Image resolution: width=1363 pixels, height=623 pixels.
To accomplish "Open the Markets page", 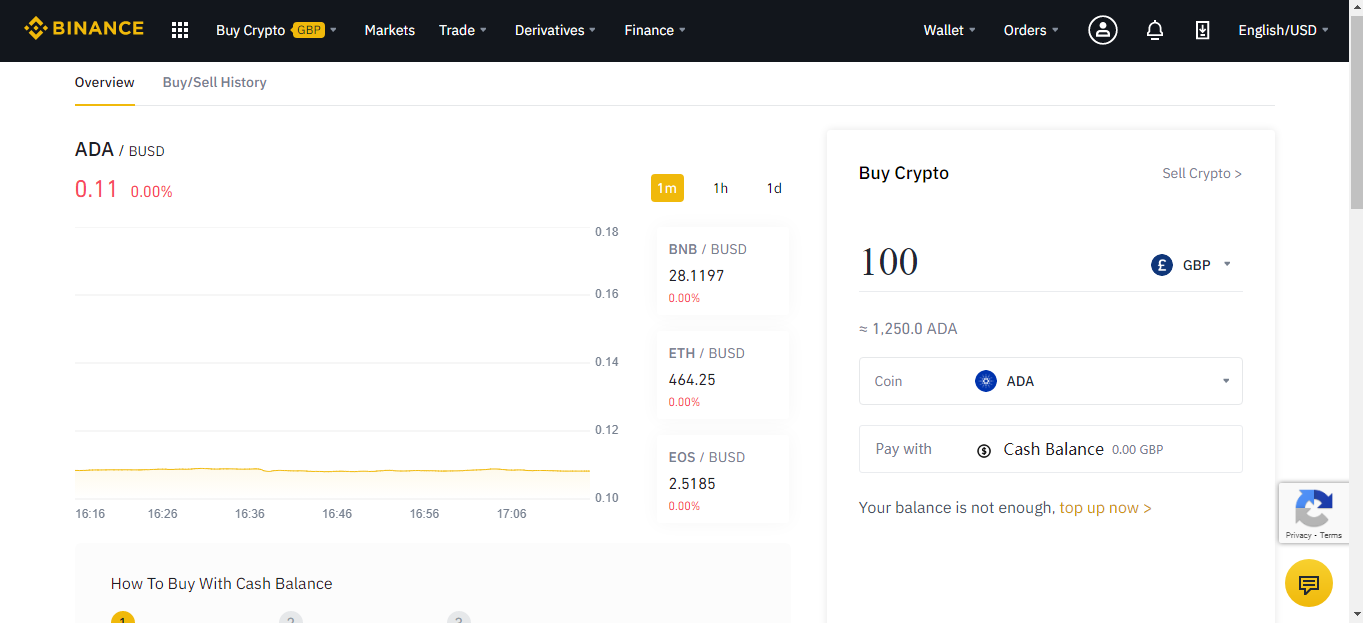I will [390, 30].
